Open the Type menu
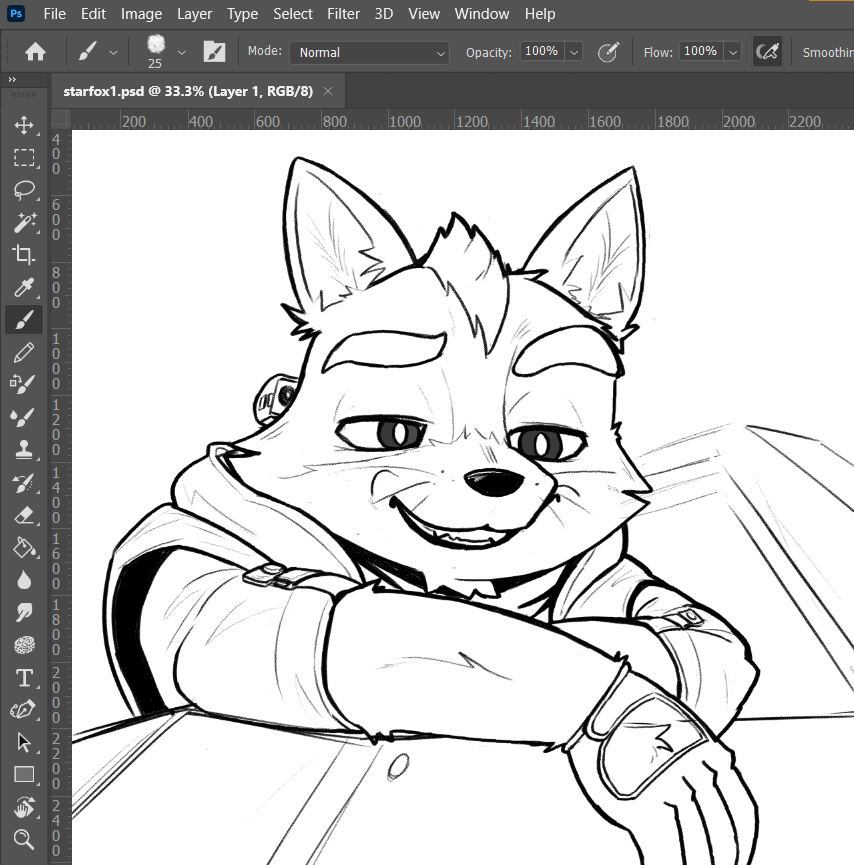The height and width of the screenshot is (865, 854). coord(242,14)
